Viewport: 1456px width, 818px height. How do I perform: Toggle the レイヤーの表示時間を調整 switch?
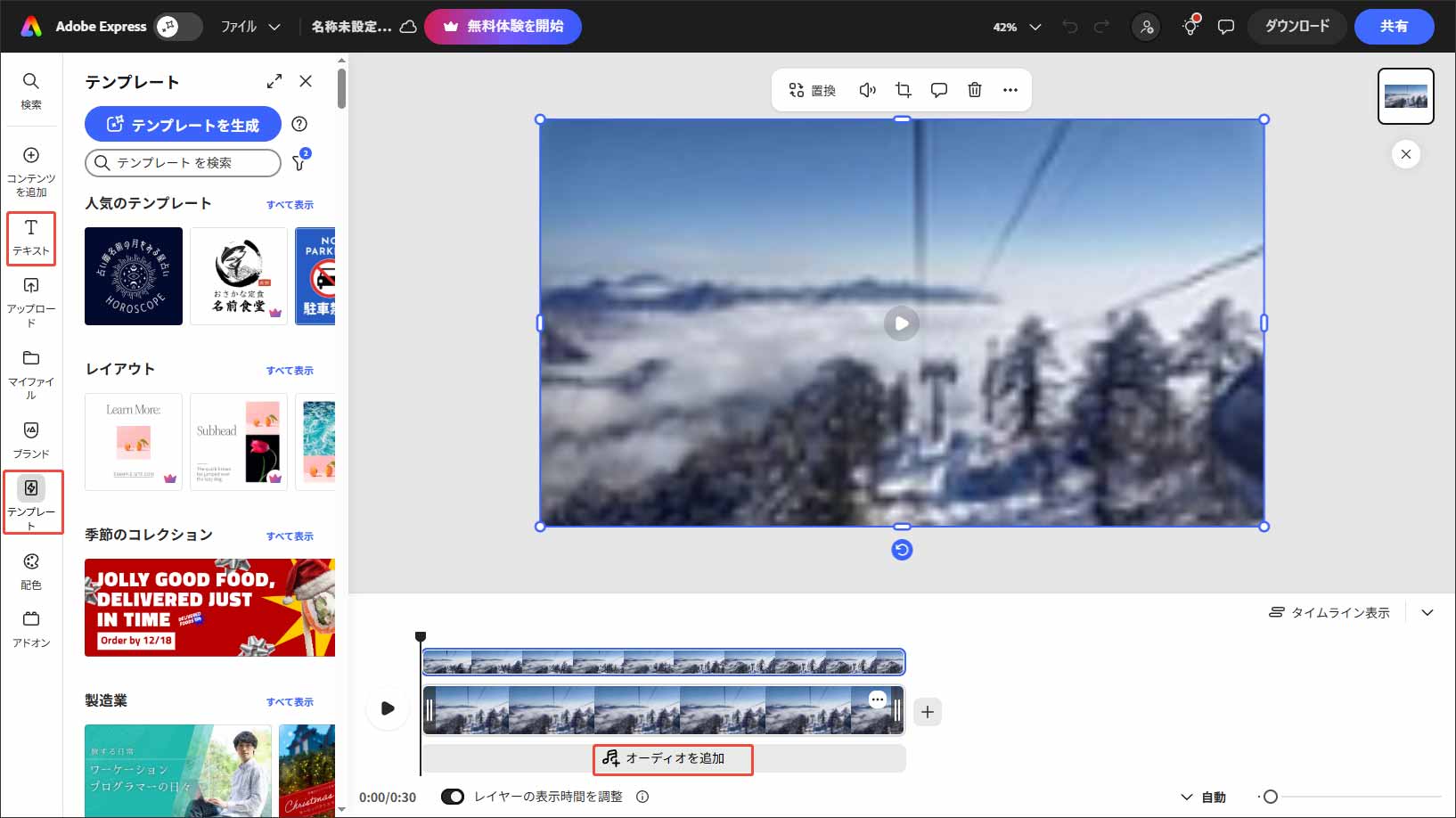(x=454, y=797)
